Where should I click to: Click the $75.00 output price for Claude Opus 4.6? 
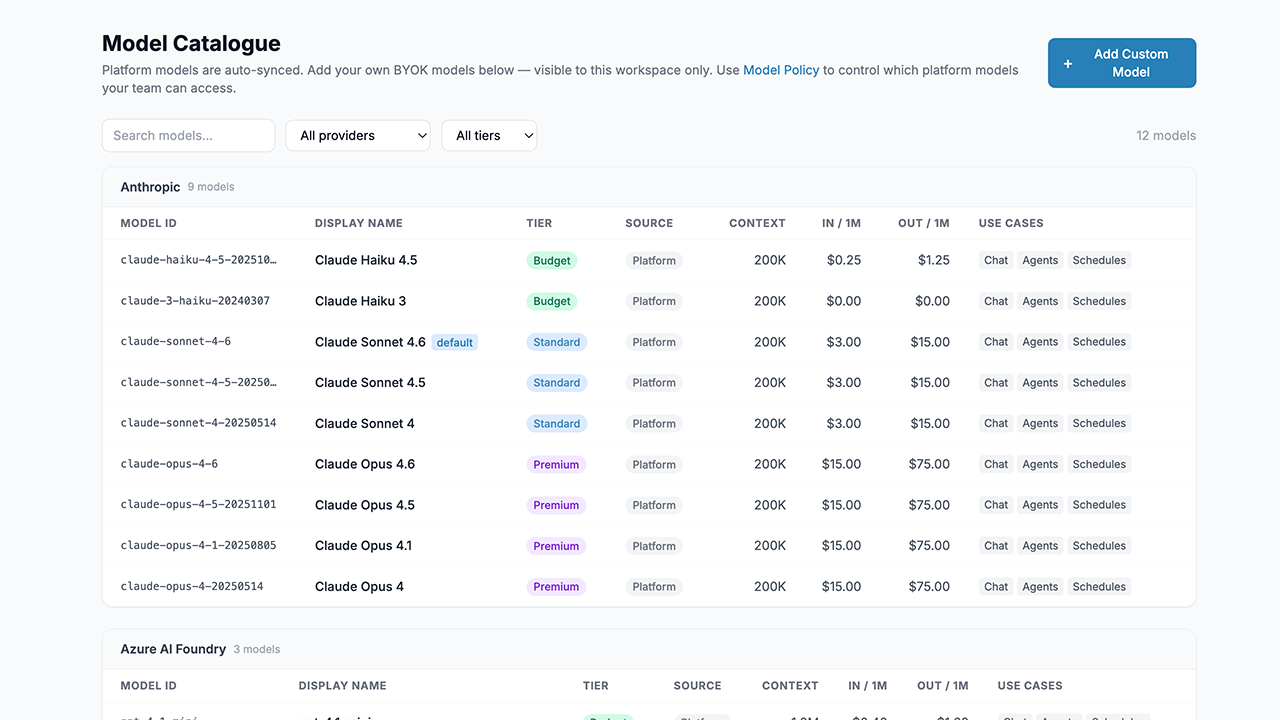tap(929, 464)
